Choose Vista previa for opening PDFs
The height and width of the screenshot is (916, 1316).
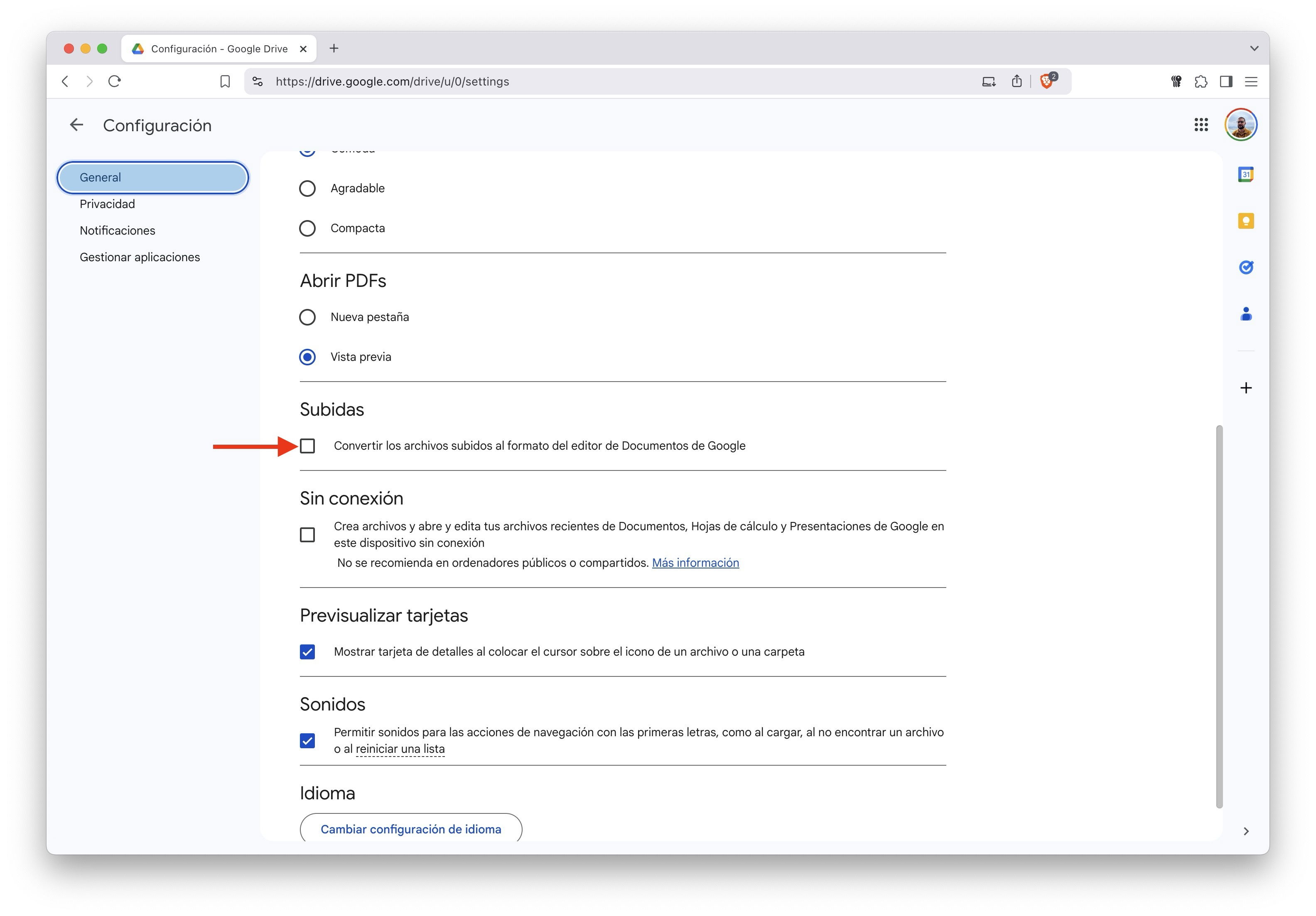coord(307,357)
